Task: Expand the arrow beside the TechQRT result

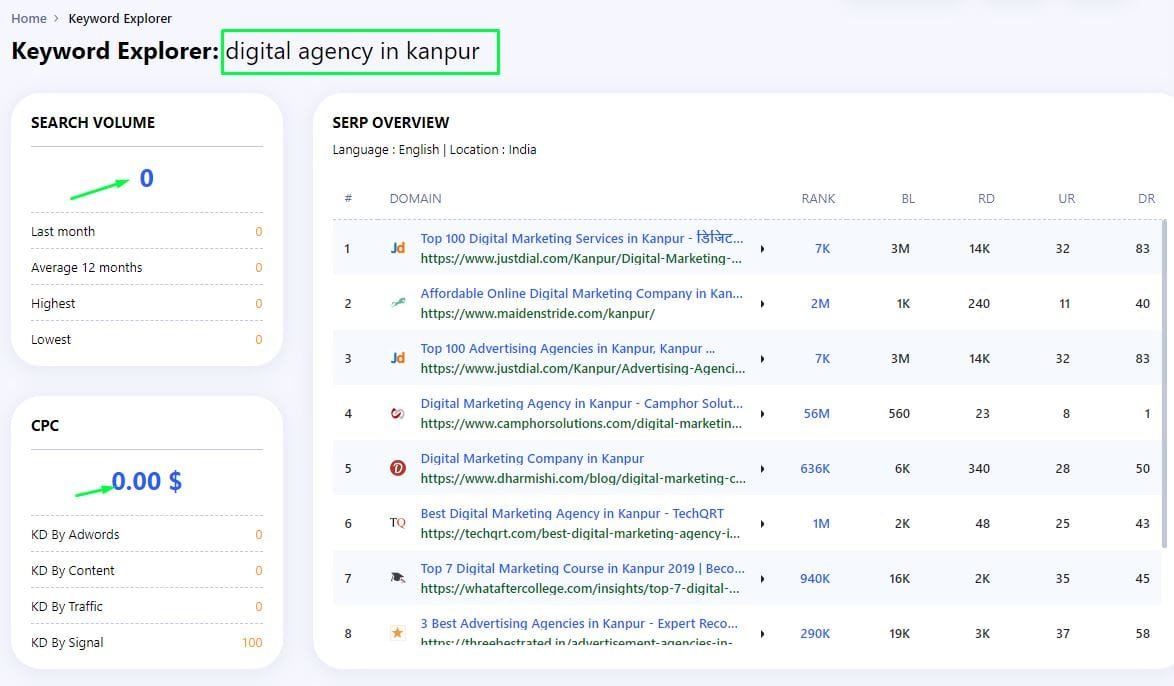Action: pyautogui.click(x=762, y=524)
